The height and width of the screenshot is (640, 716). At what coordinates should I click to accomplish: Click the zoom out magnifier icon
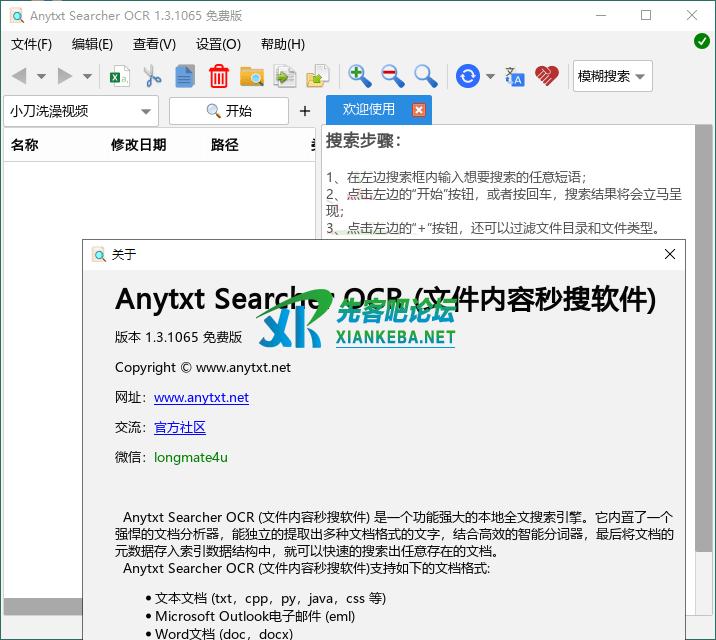coord(392,76)
